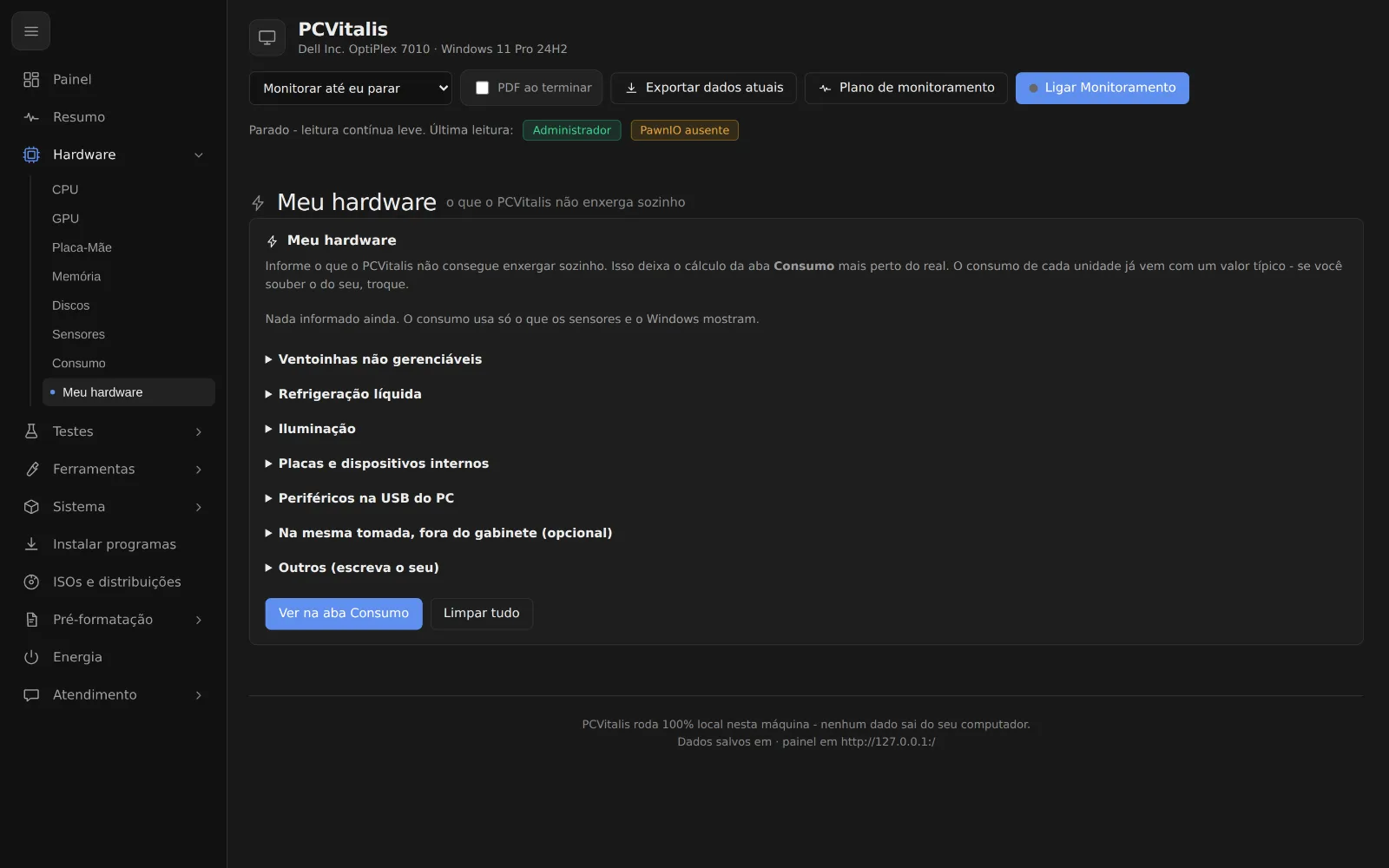Click the Instalar programas download icon
Viewport: 1389px width, 868px height.
click(31, 544)
